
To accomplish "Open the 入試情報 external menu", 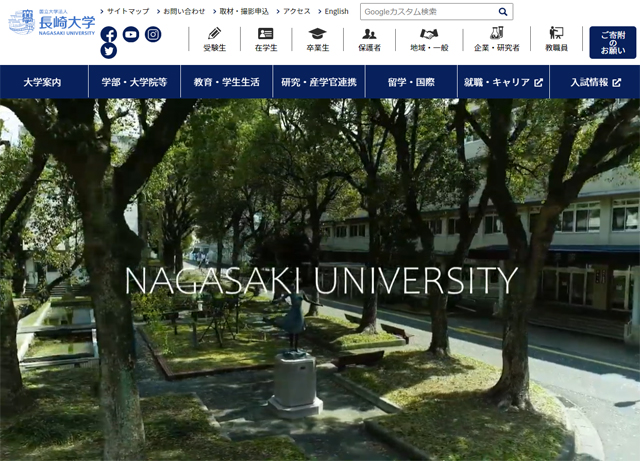I will click(x=596, y=82).
